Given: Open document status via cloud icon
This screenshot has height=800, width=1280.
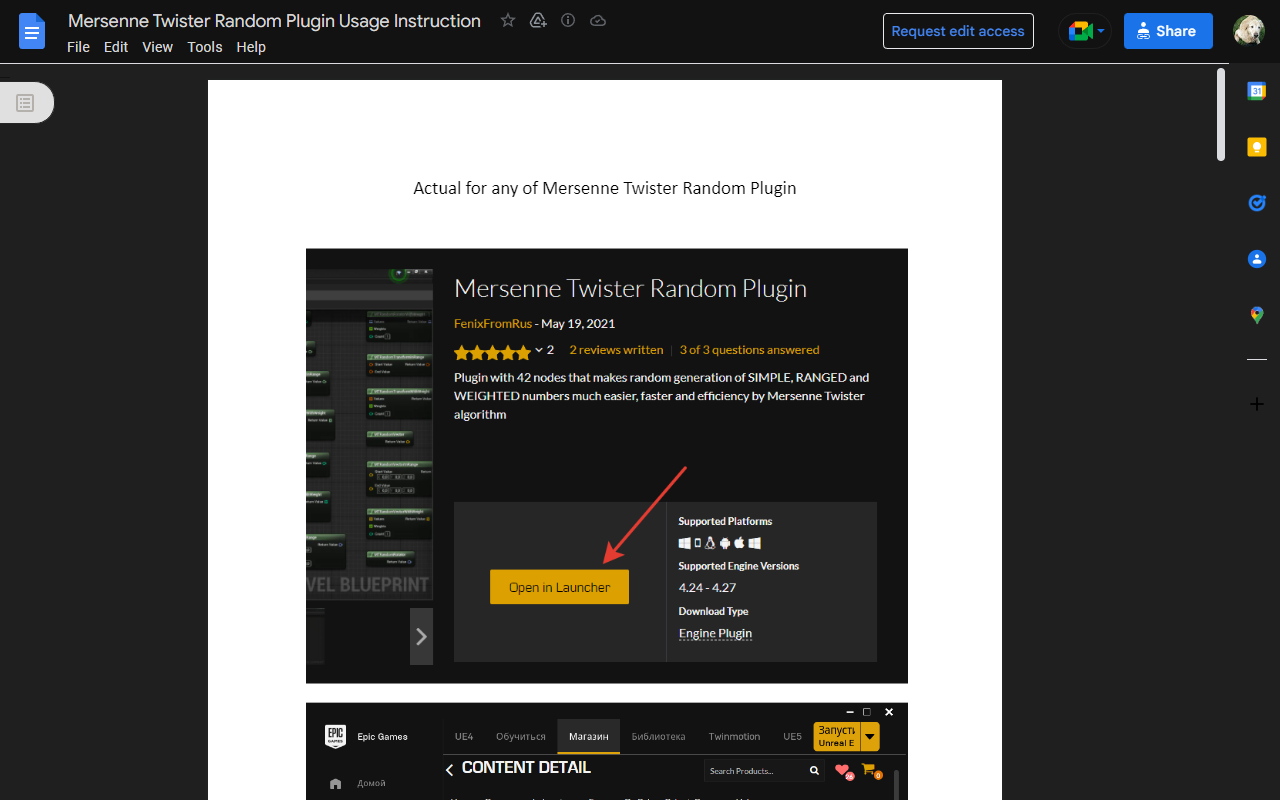Looking at the screenshot, I should 598,20.
